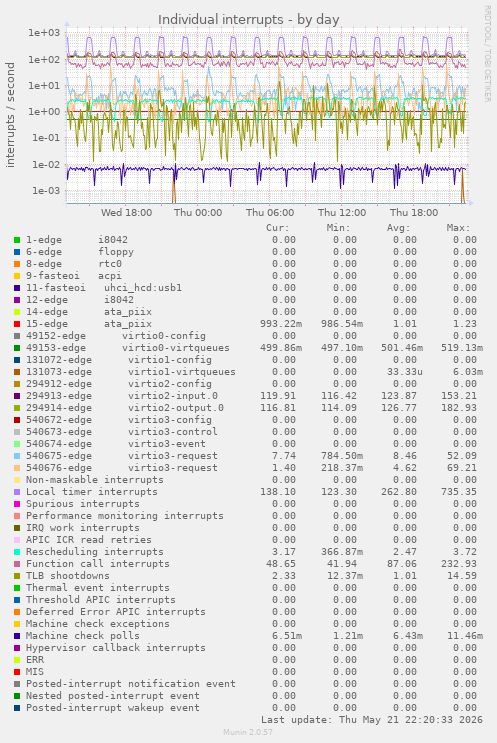Image resolution: width=497 pixels, height=743 pixels.
Task: Click the Thu 12:00 time axis label
Action: coord(342,213)
